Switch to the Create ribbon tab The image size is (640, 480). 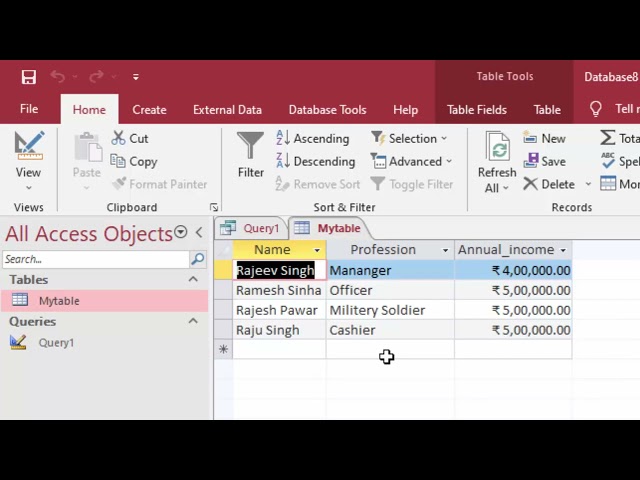[149, 110]
